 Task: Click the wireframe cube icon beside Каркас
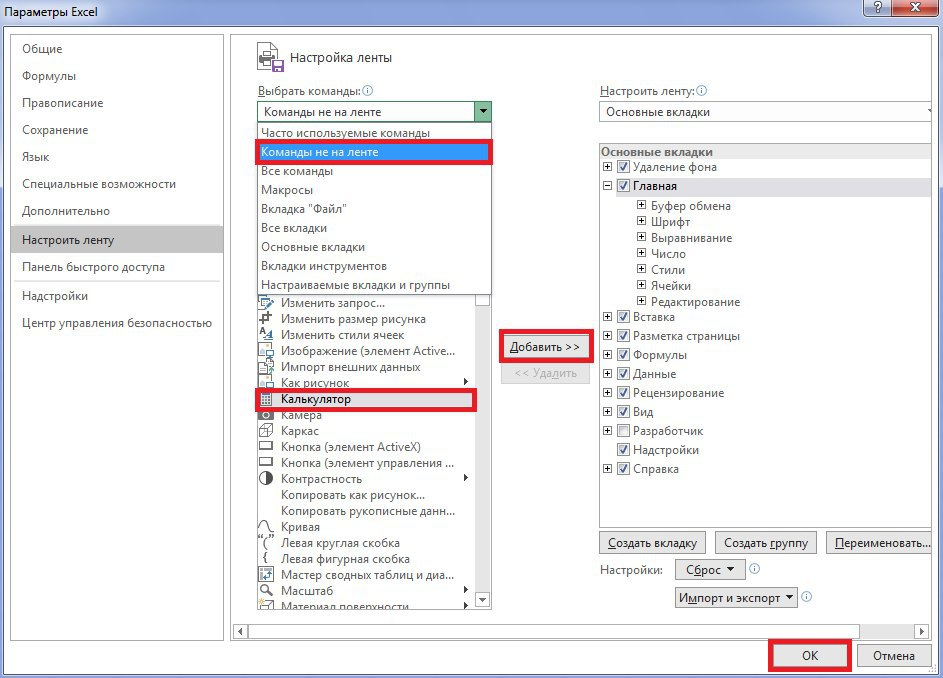pos(266,431)
